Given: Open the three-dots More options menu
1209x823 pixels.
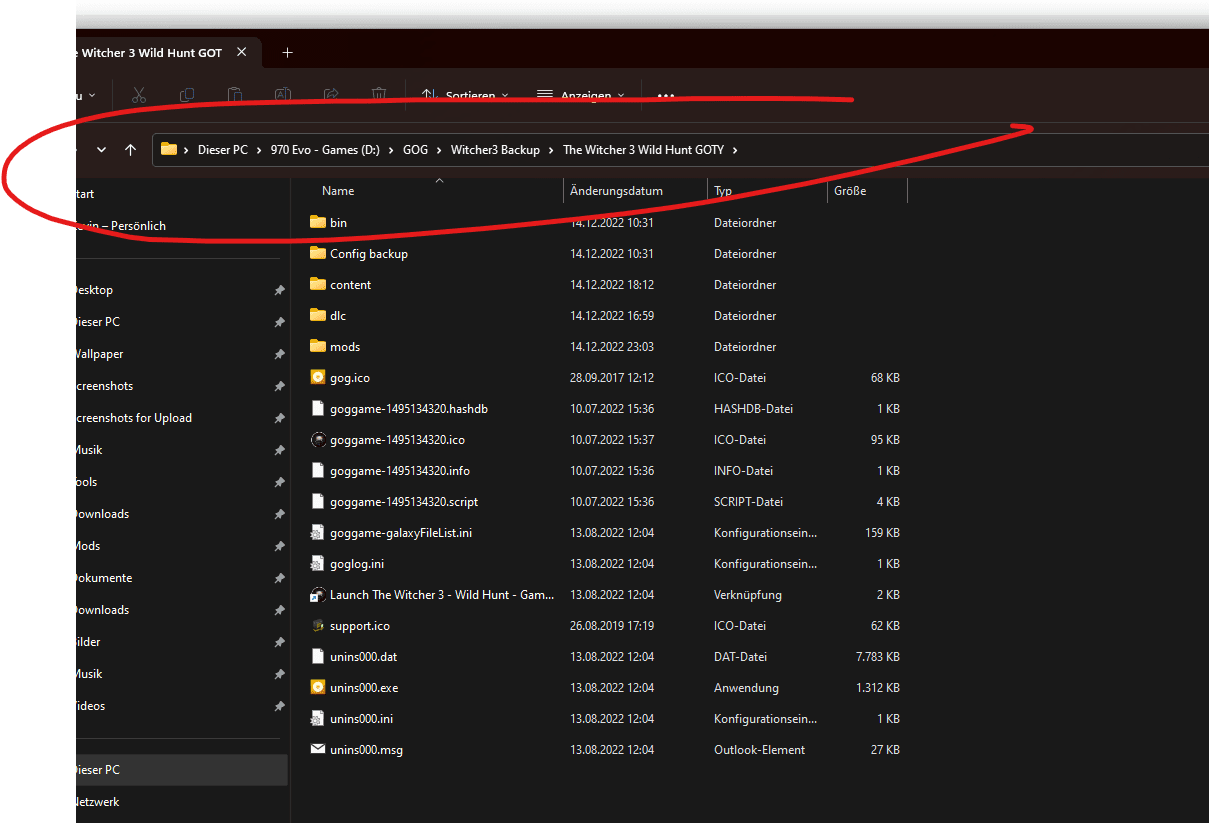Looking at the screenshot, I should point(666,96).
